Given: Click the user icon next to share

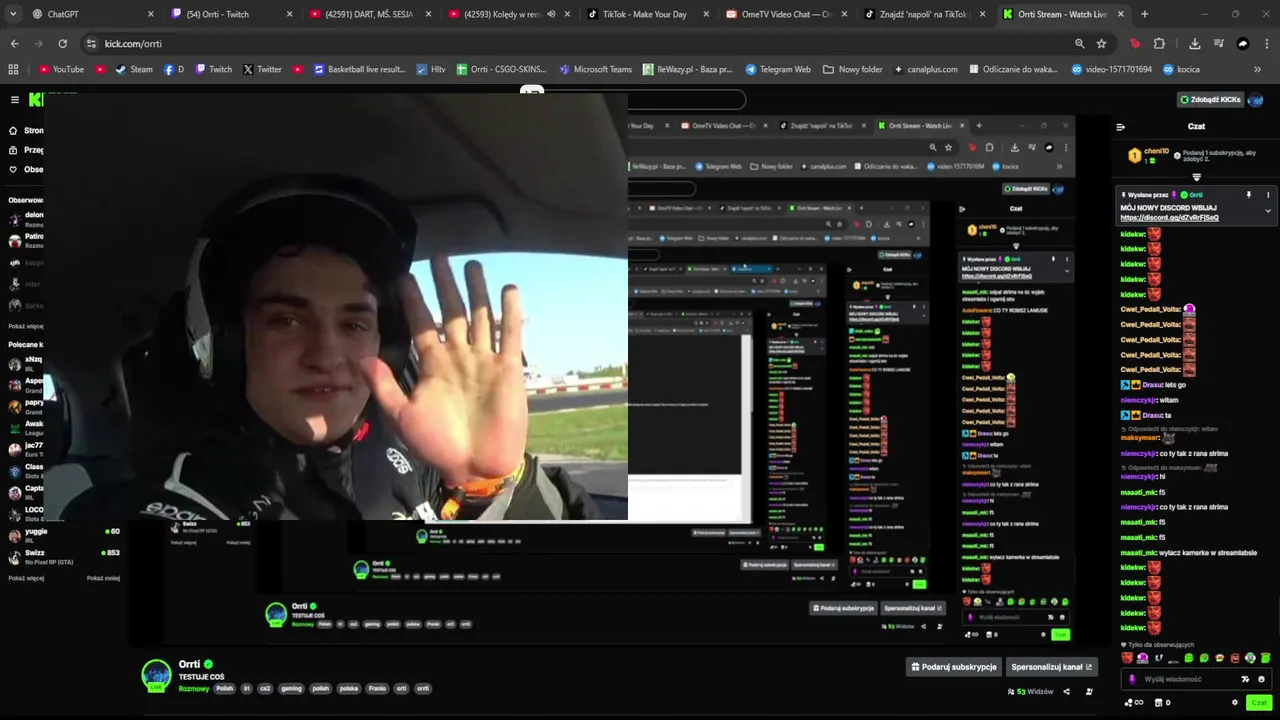Looking at the screenshot, I should point(1089,692).
